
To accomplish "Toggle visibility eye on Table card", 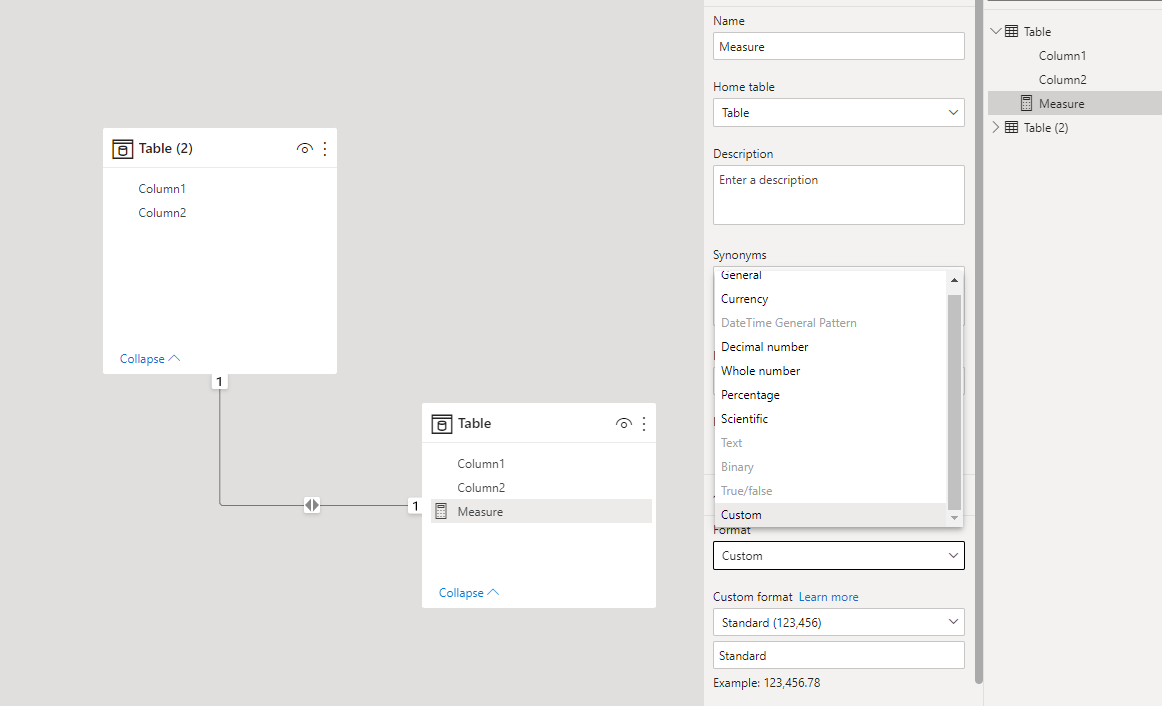I will [x=623, y=424].
